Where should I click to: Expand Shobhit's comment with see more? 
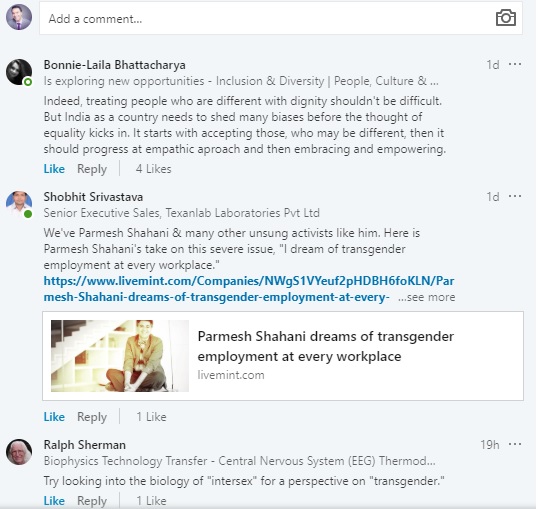(426, 297)
